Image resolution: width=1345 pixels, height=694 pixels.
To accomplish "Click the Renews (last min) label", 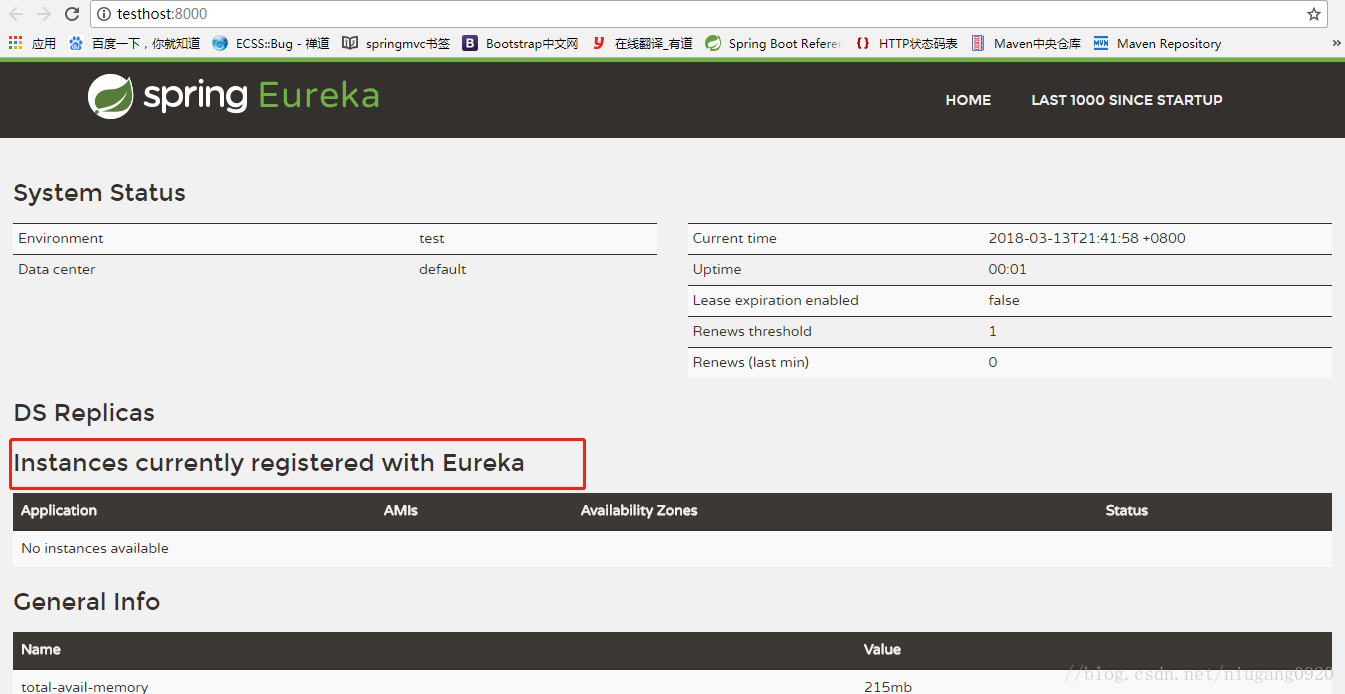I will click(750, 362).
